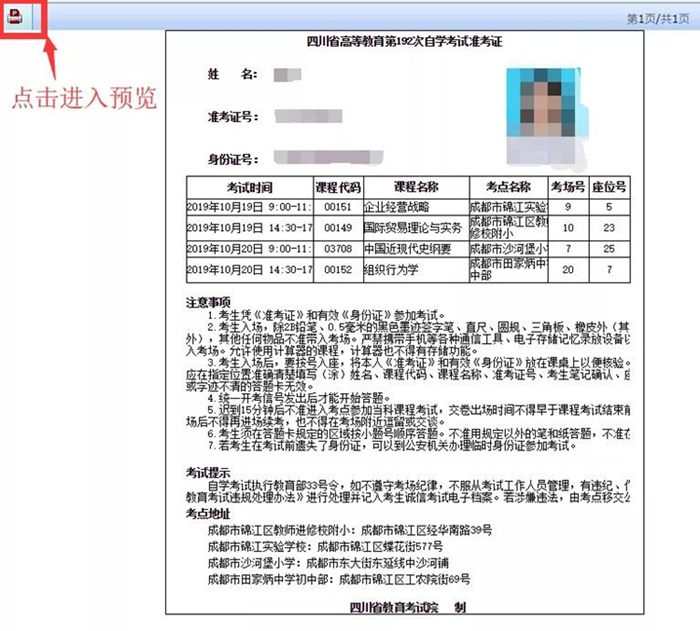Click exam time 2019年10月19日 14:30 cell

tap(250, 228)
